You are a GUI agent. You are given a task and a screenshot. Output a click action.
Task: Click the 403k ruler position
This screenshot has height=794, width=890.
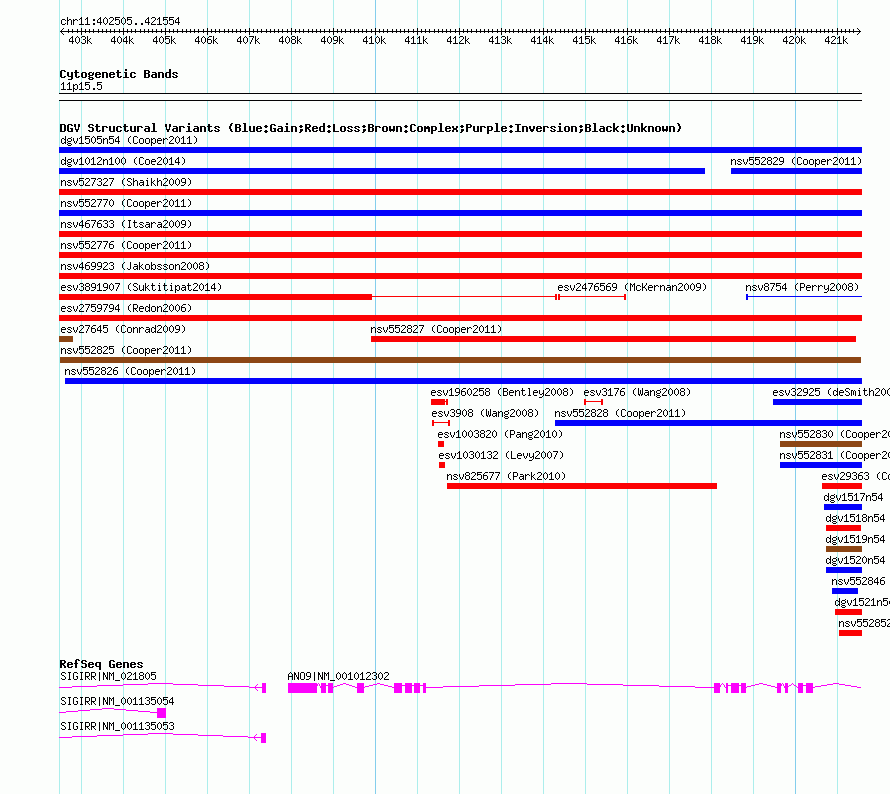point(80,40)
